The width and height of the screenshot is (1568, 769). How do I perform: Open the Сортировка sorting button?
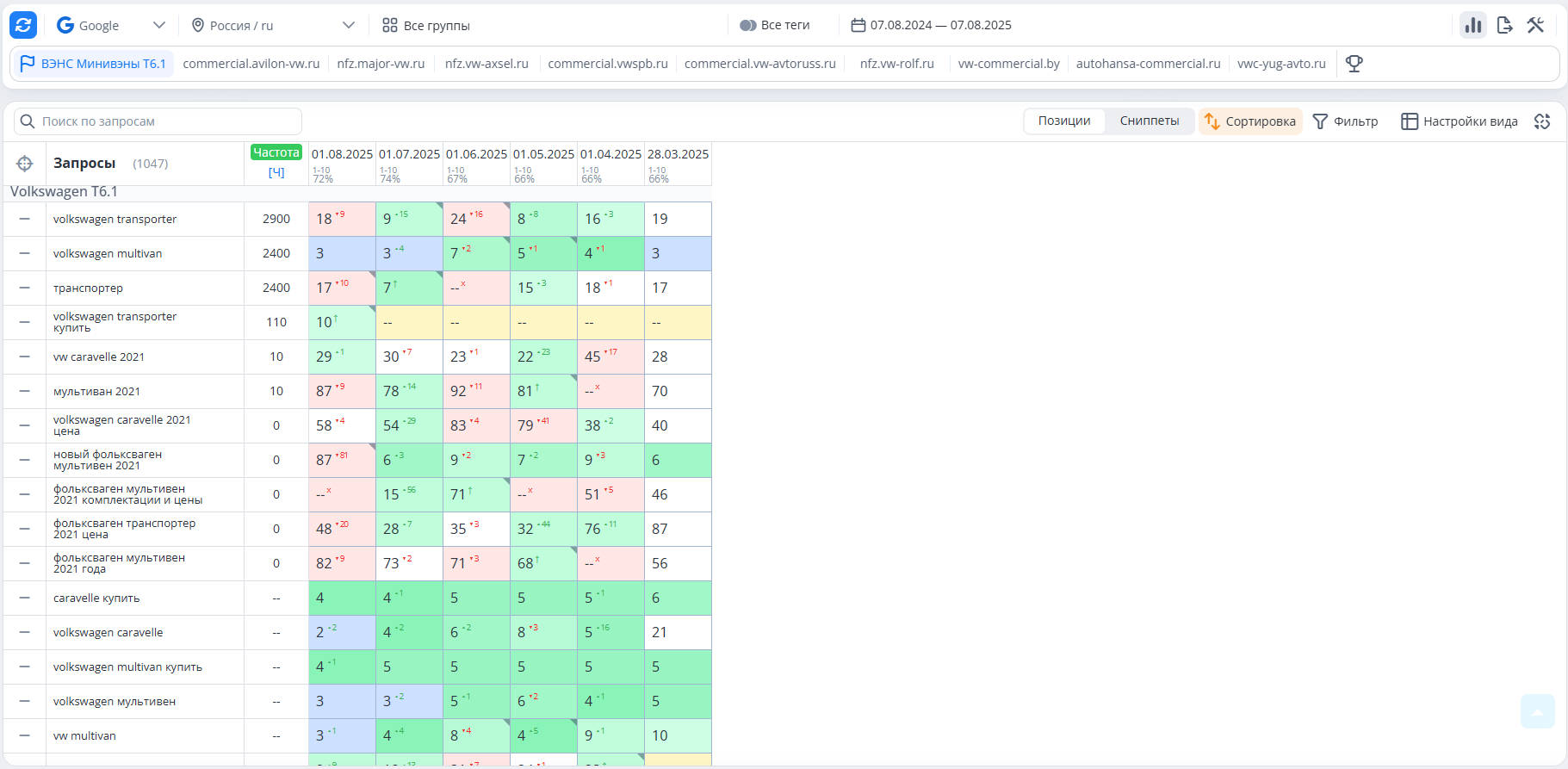[1250, 121]
